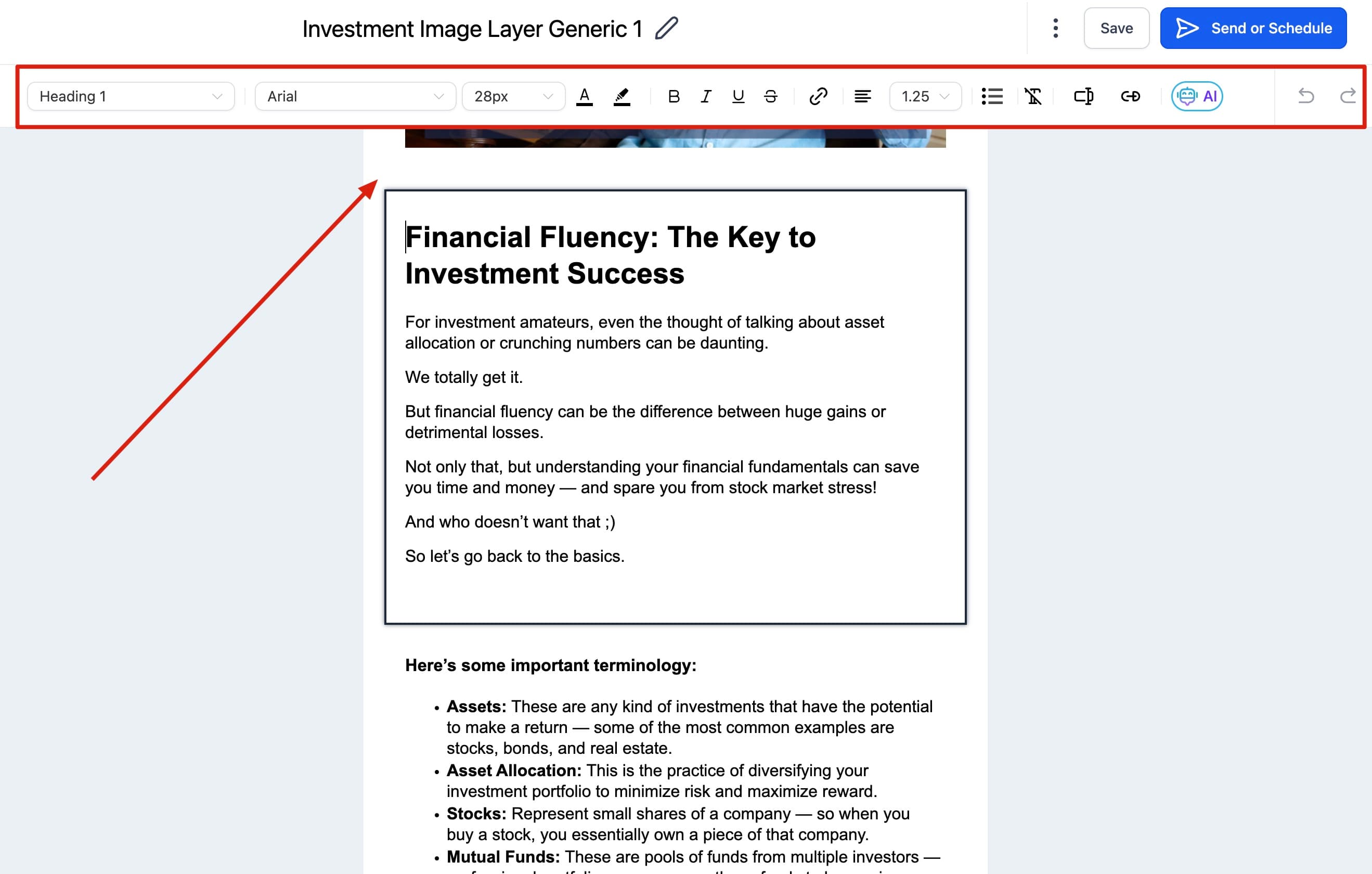The height and width of the screenshot is (874, 1372).
Task: Open the Arial font dropdown
Action: tap(355, 96)
